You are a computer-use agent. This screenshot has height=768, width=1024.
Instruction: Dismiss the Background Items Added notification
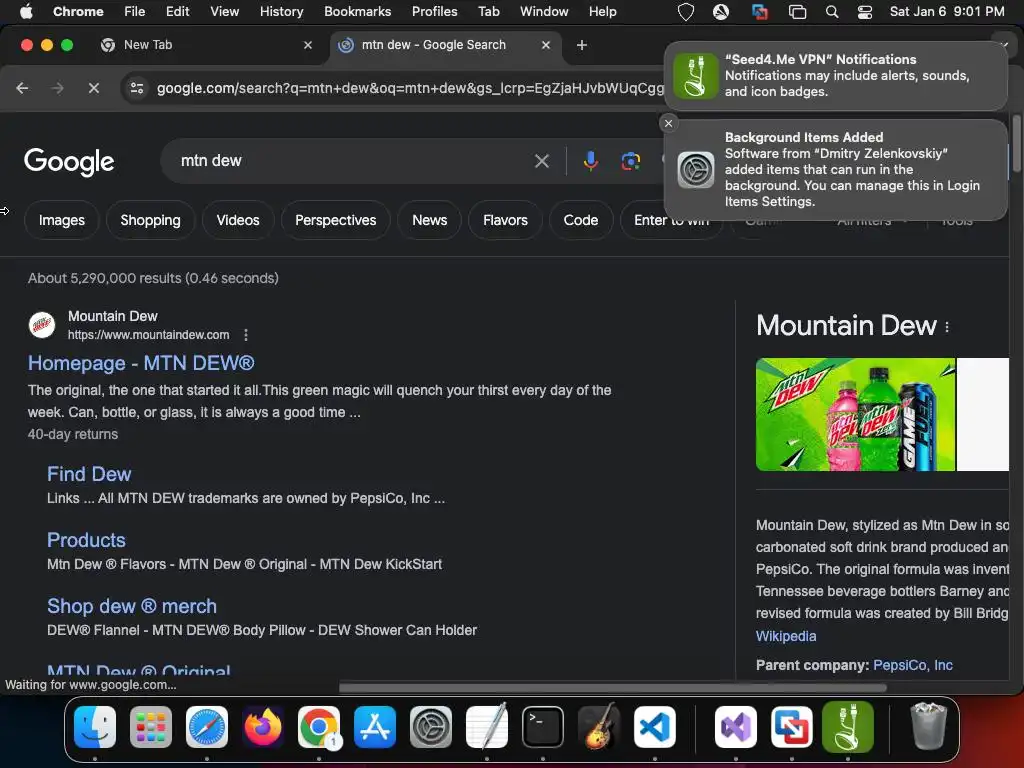tap(668, 123)
